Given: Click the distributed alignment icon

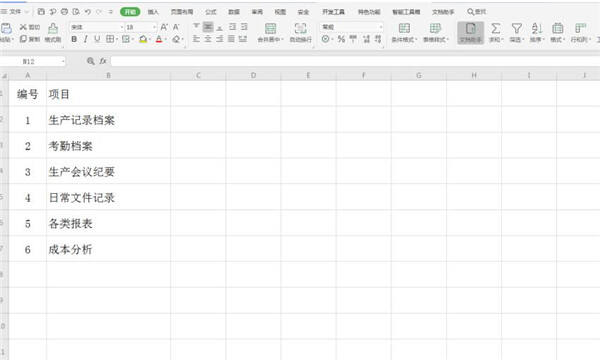Looking at the screenshot, I should tap(243, 39).
